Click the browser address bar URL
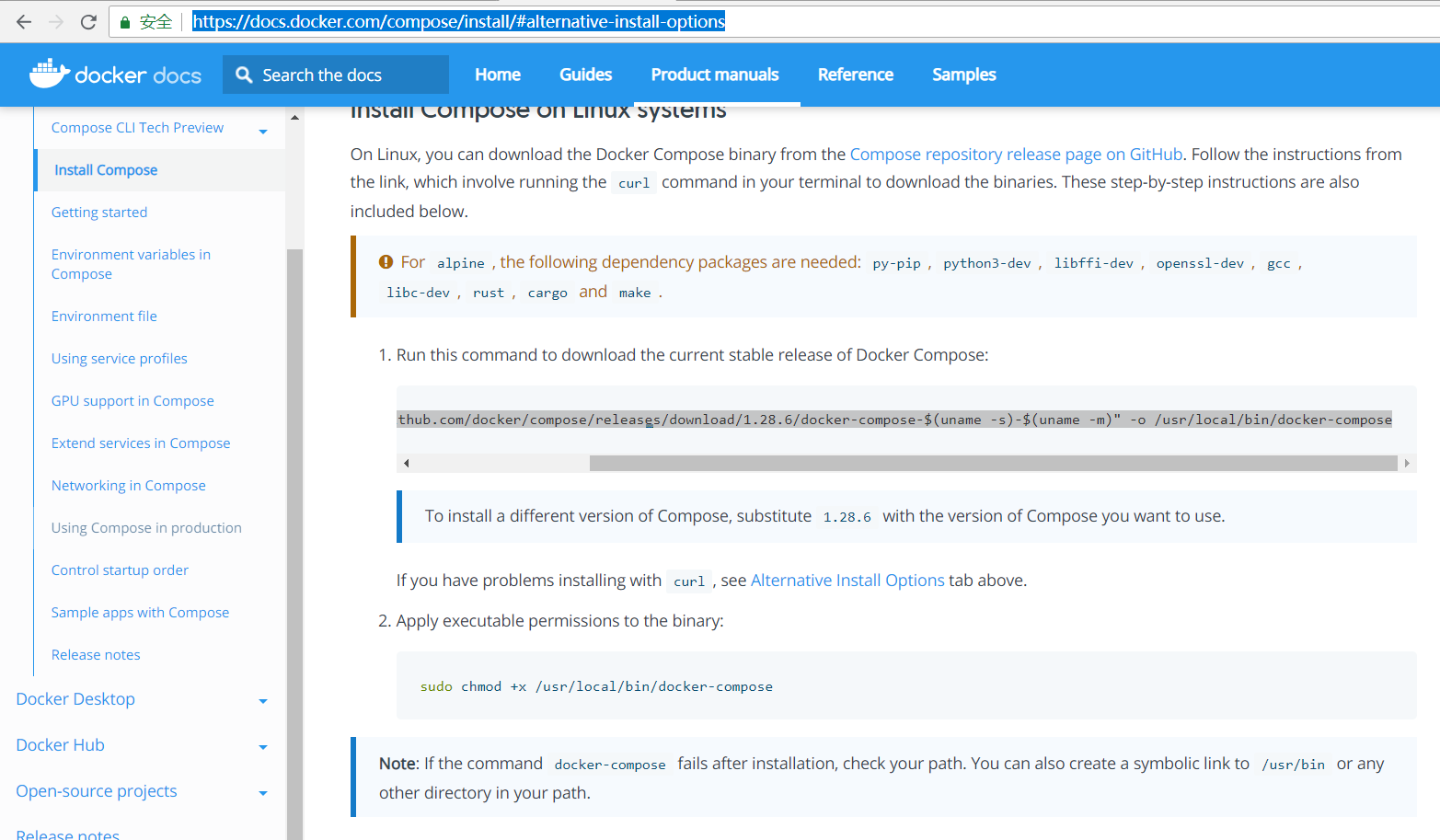 point(458,21)
